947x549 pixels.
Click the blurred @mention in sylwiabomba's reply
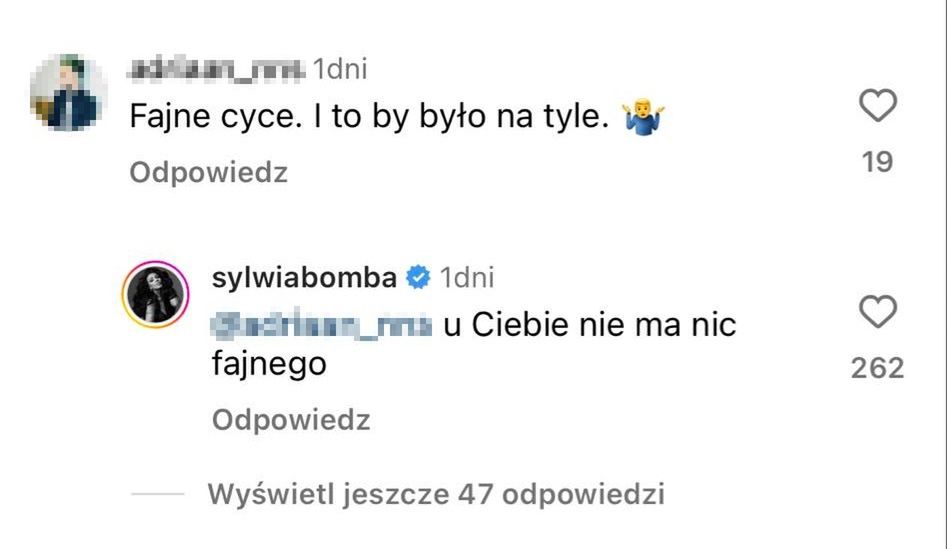[322, 326]
